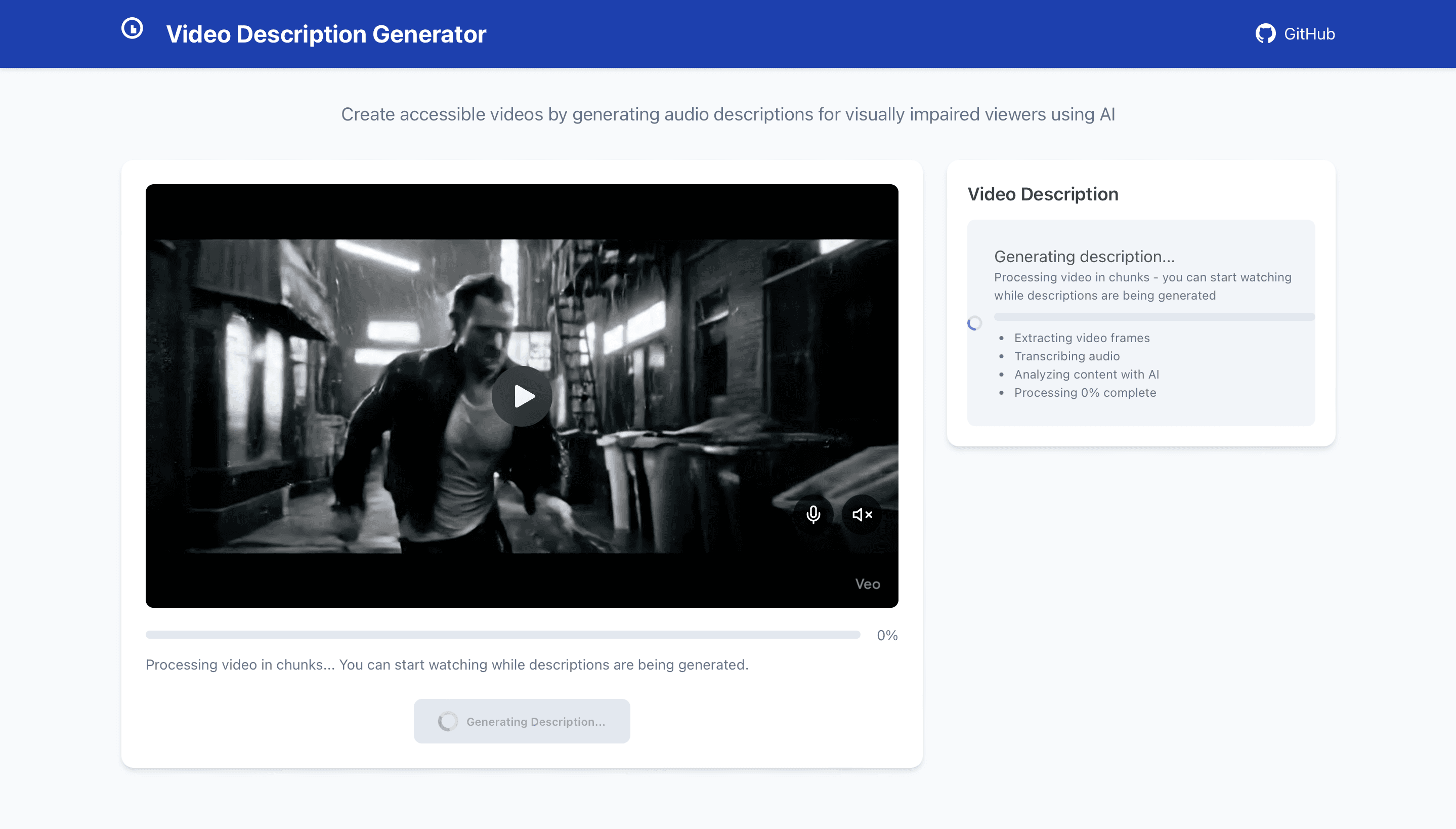Toggle the microphone narration button

tap(813, 514)
